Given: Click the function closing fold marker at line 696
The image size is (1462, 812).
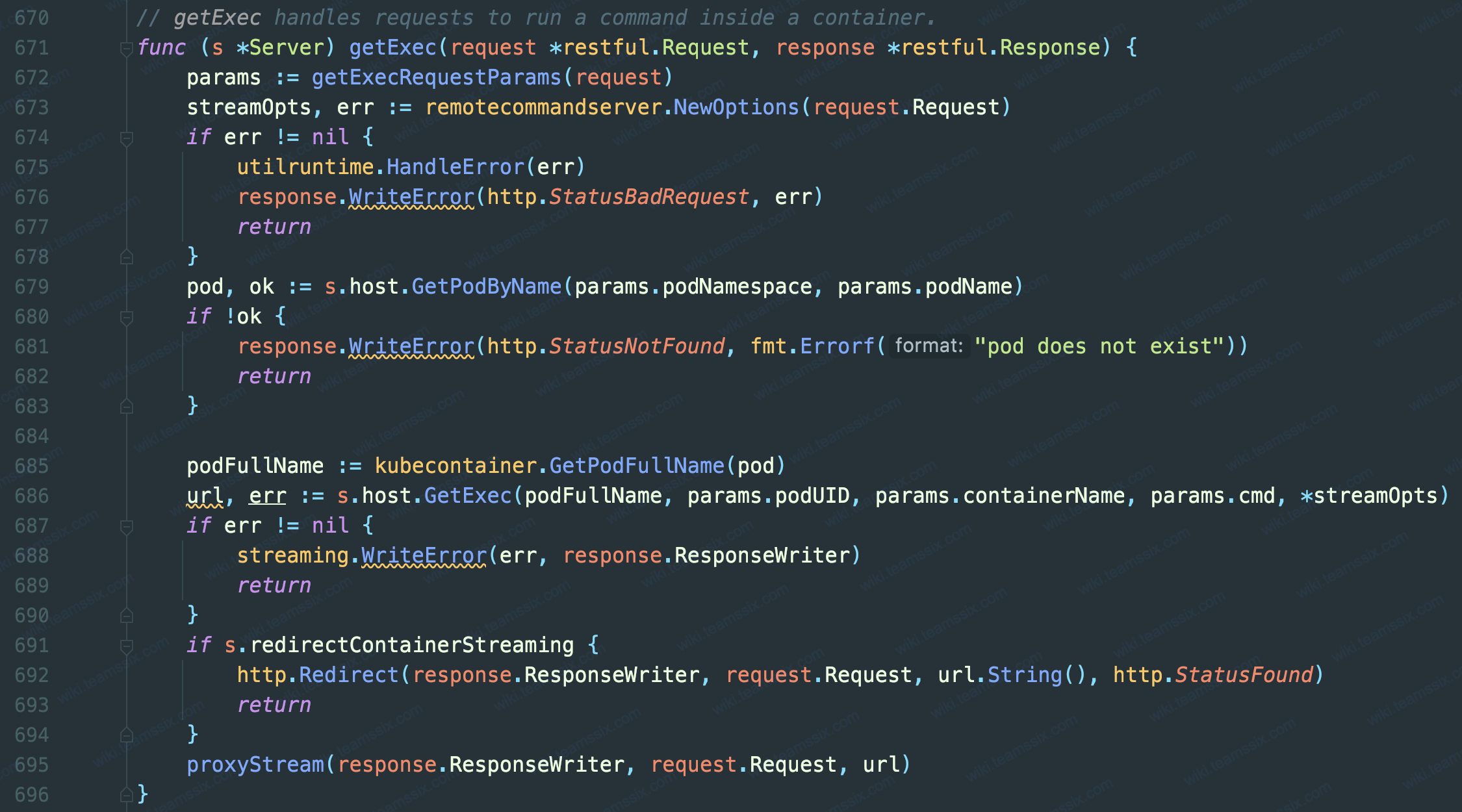Looking at the screenshot, I should point(127,795).
